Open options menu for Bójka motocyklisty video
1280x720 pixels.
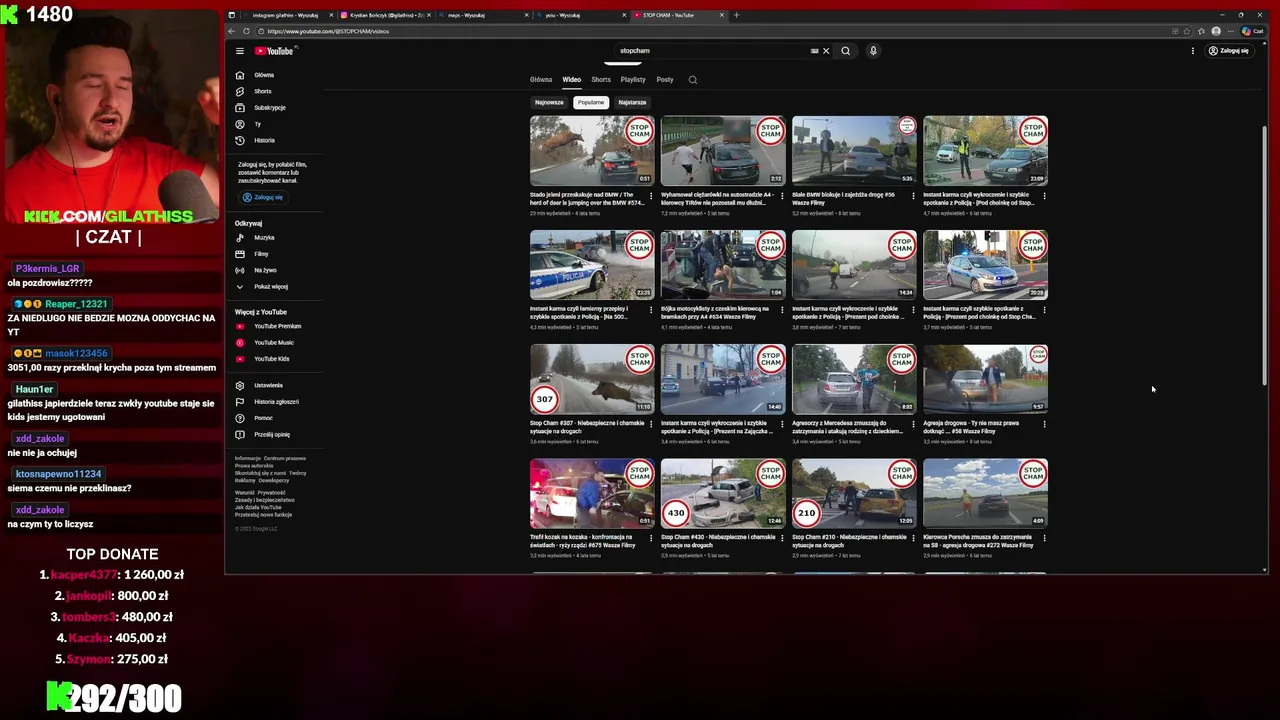coord(782,310)
